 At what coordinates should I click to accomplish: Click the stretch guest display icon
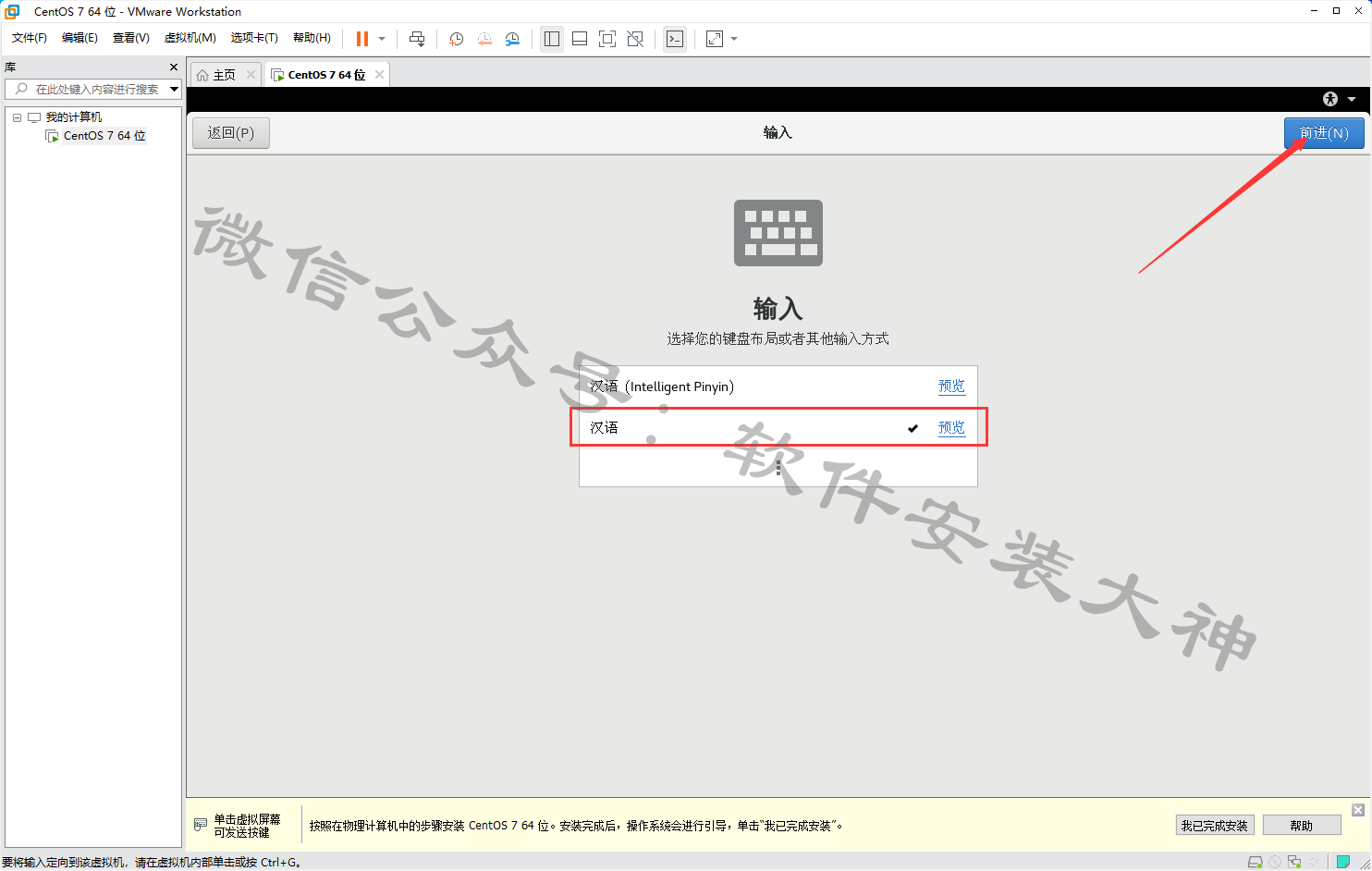click(x=715, y=39)
